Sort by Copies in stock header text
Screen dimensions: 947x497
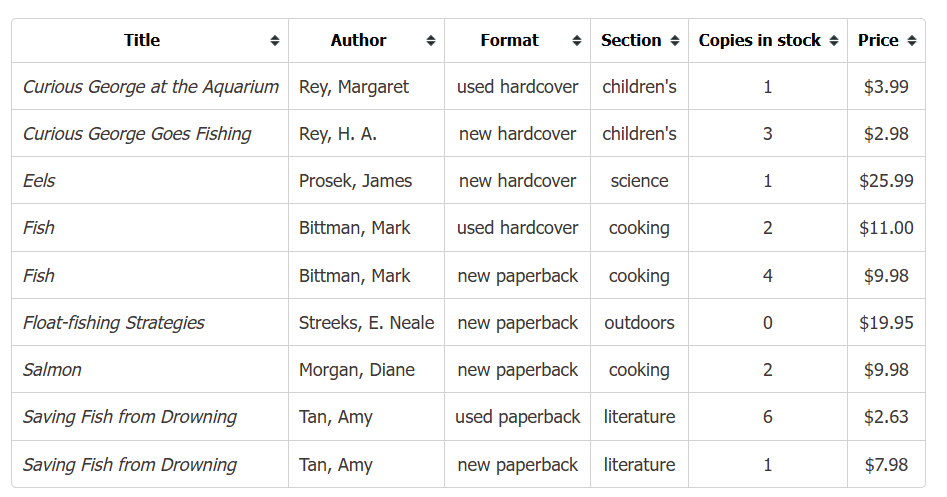(759, 41)
